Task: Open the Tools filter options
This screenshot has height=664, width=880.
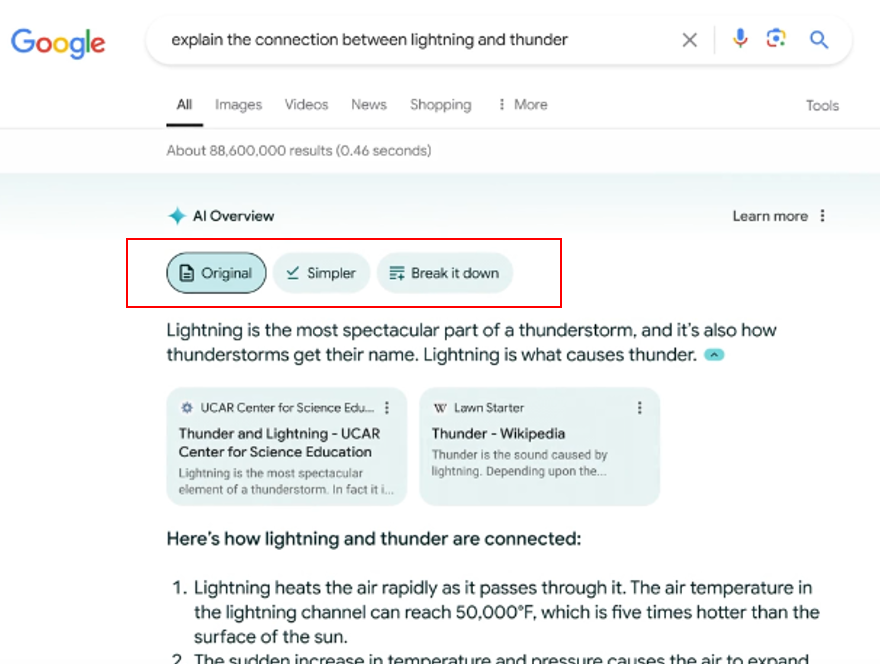Action: pos(822,106)
